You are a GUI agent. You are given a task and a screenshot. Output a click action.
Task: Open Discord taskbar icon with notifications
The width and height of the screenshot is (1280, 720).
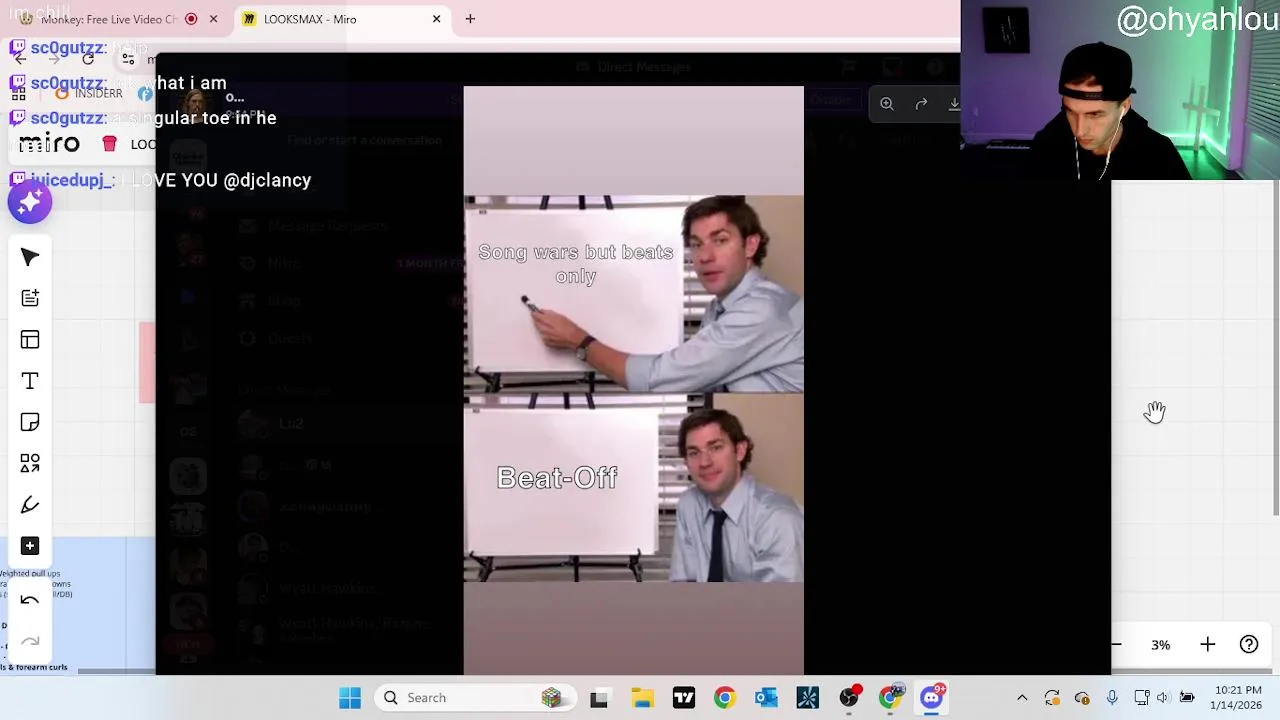[932, 698]
